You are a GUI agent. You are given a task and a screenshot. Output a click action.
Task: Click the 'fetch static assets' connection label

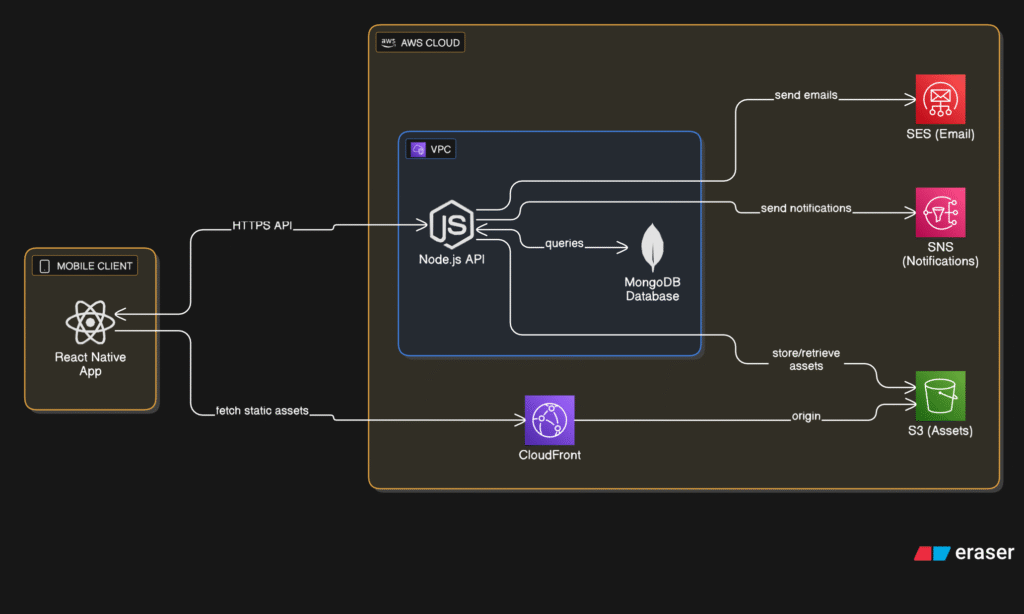262,410
